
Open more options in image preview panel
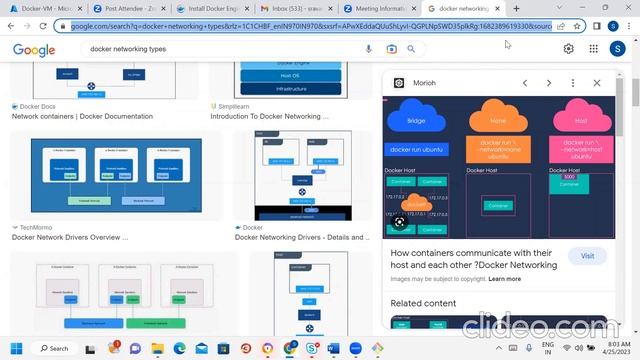coord(573,83)
